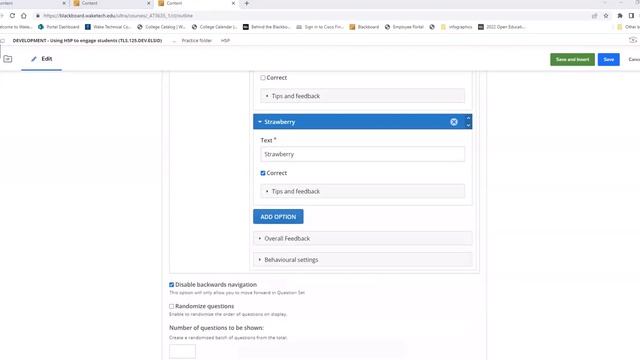
Task: Click the share page icon in address bar
Action: pos(594,16)
